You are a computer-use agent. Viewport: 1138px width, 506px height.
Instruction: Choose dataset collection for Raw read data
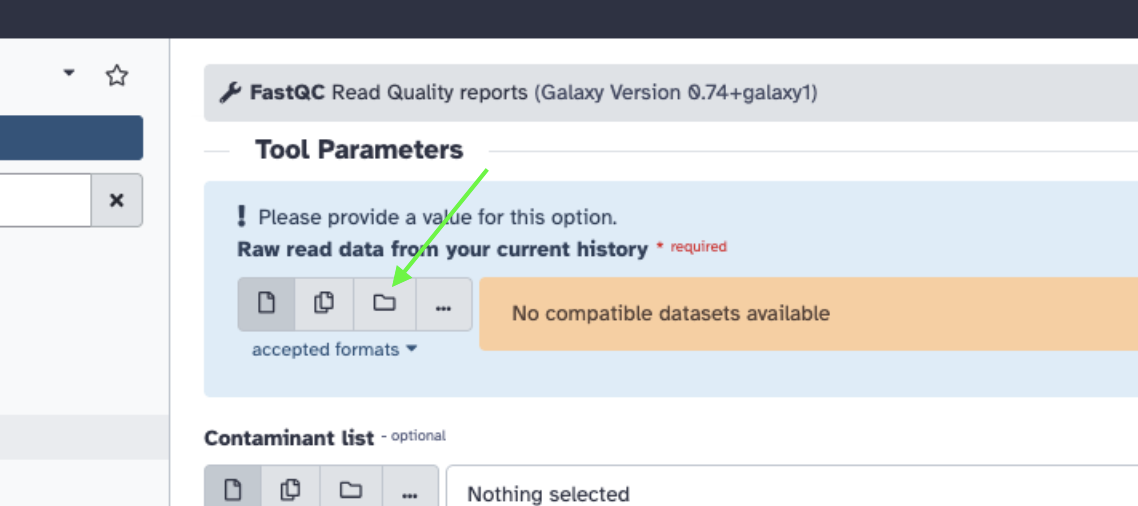384,304
